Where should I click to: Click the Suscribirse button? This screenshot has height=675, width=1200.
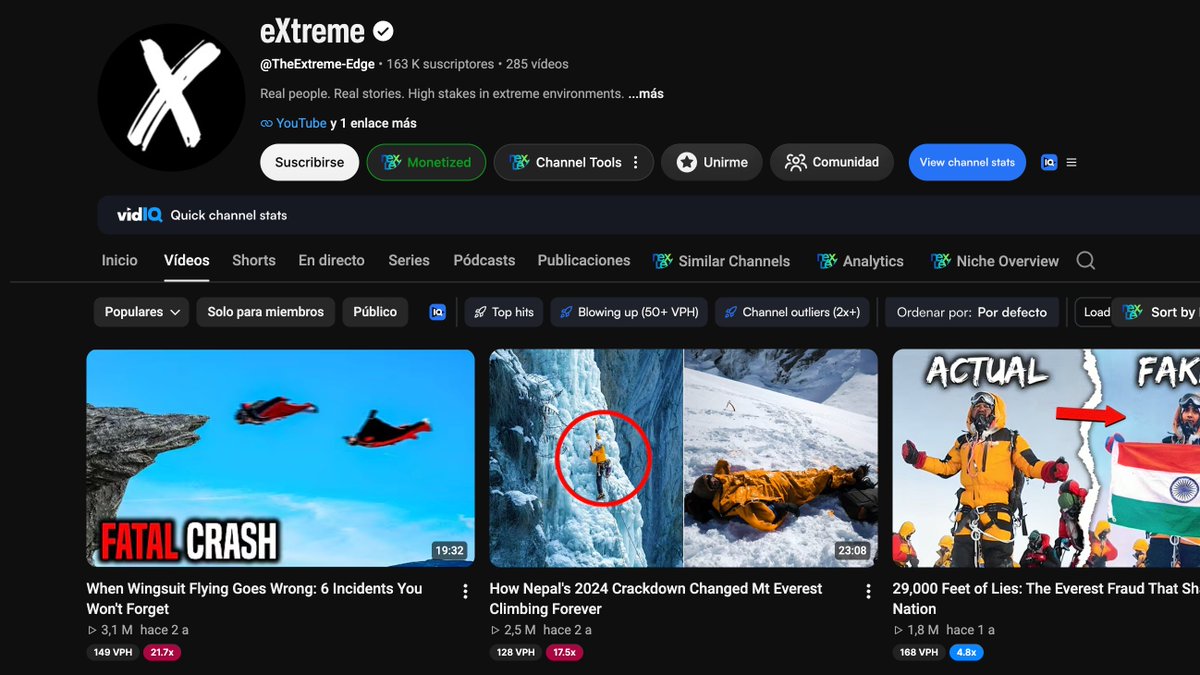click(310, 162)
